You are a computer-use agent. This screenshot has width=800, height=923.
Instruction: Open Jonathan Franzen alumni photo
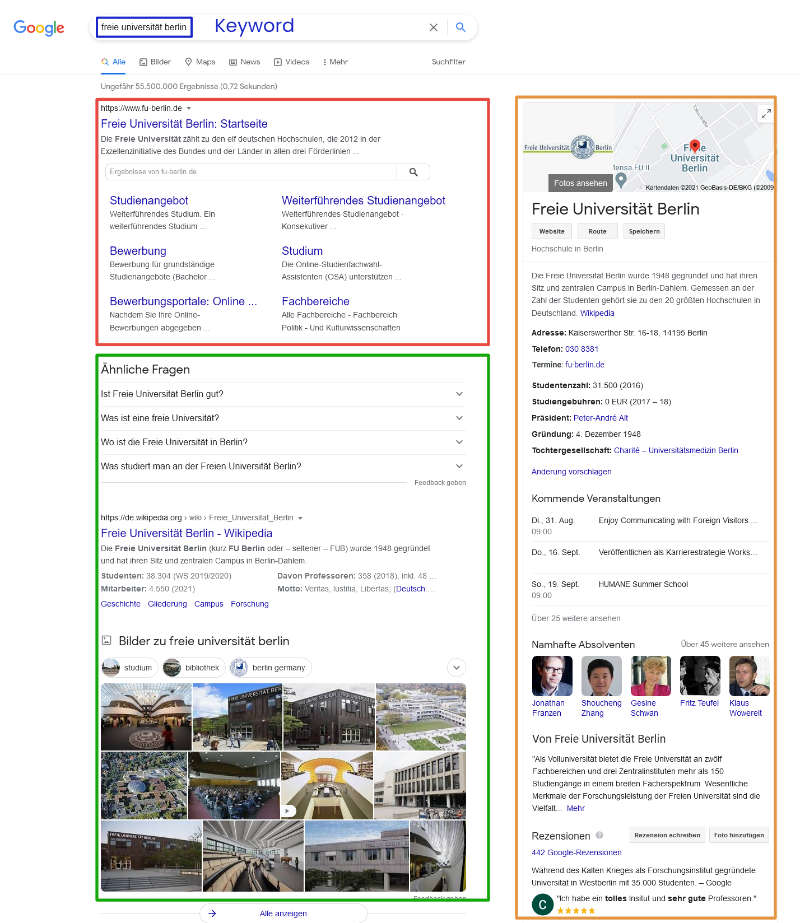[552, 676]
